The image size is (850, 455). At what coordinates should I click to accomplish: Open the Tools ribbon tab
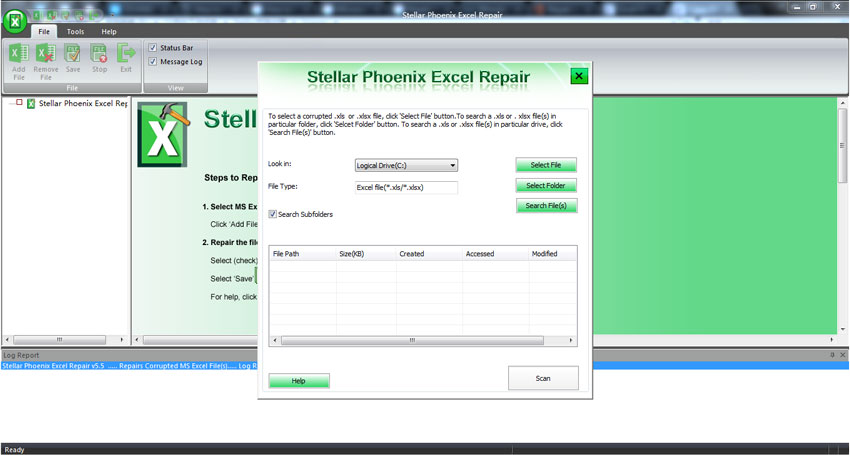click(75, 31)
